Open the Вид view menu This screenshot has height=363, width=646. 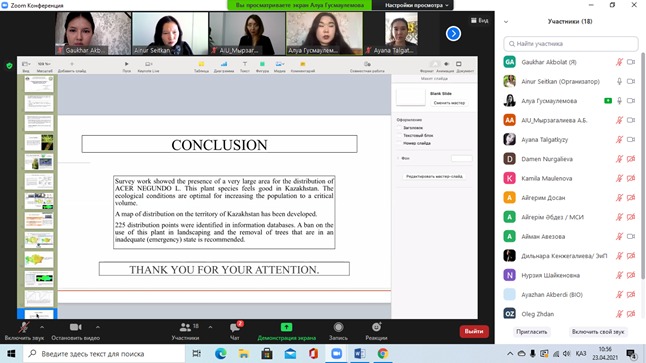tap(480, 20)
